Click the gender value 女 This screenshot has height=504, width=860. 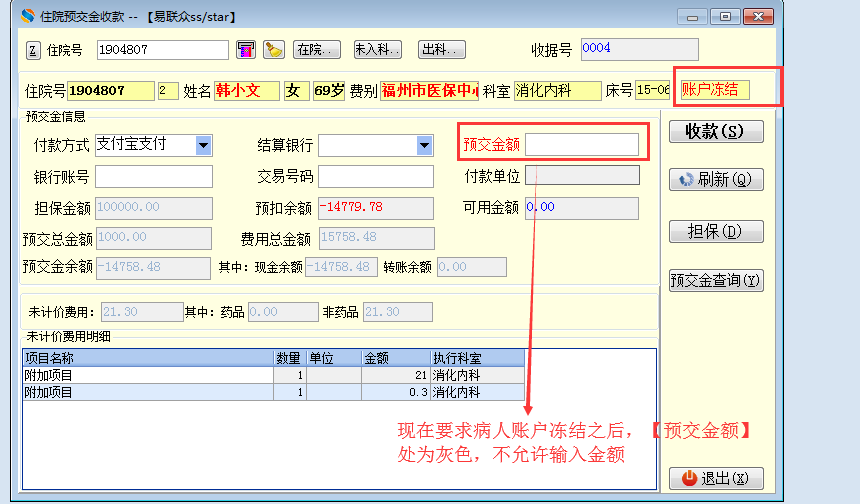point(297,90)
